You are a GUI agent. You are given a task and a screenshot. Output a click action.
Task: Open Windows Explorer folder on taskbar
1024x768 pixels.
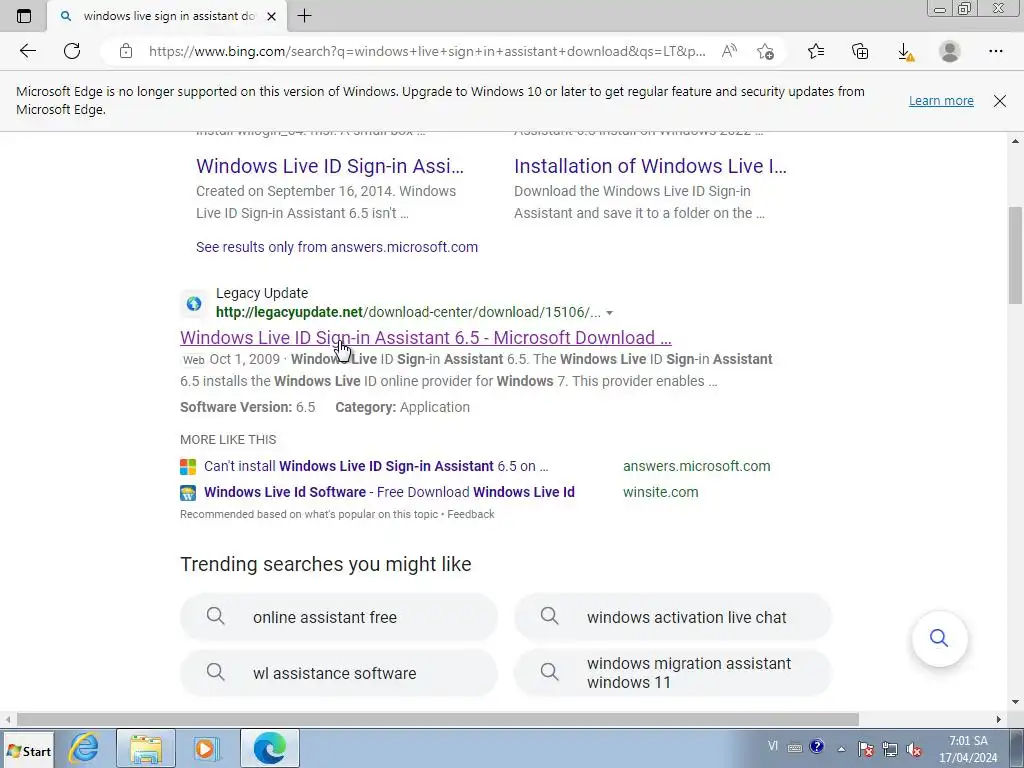click(146, 748)
